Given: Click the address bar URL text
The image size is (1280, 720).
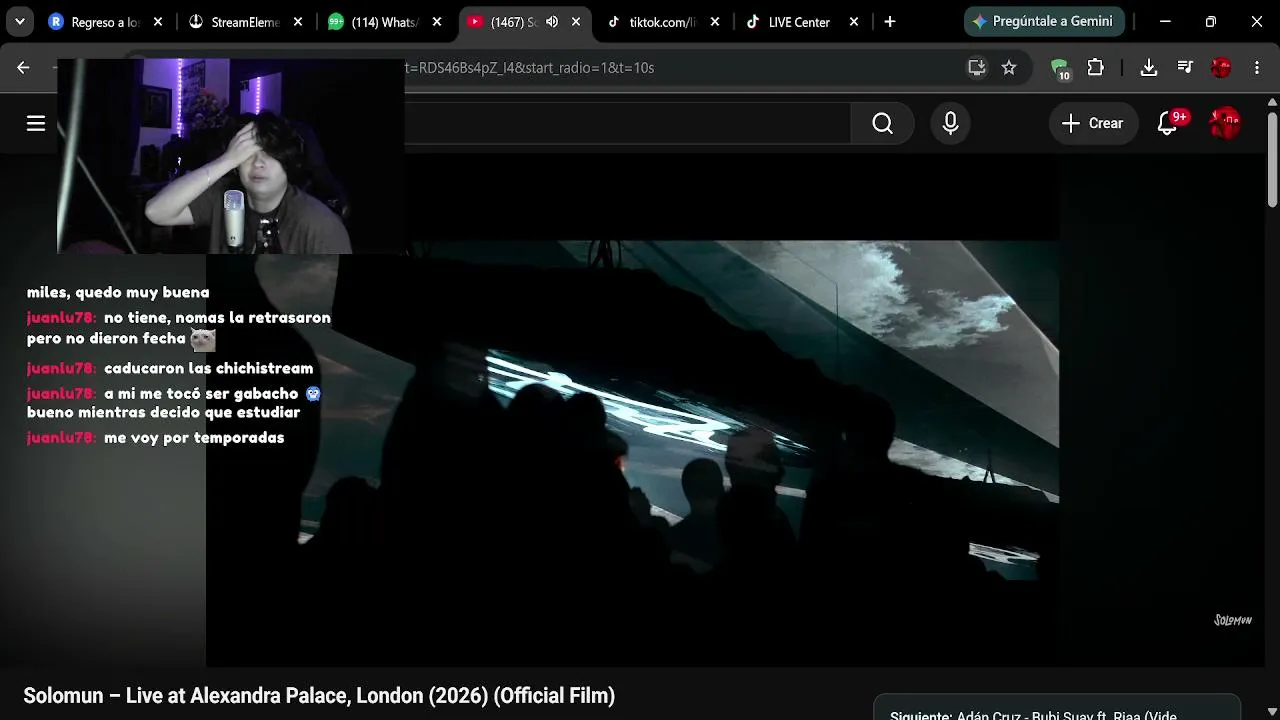Looking at the screenshot, I should [530, 68].
